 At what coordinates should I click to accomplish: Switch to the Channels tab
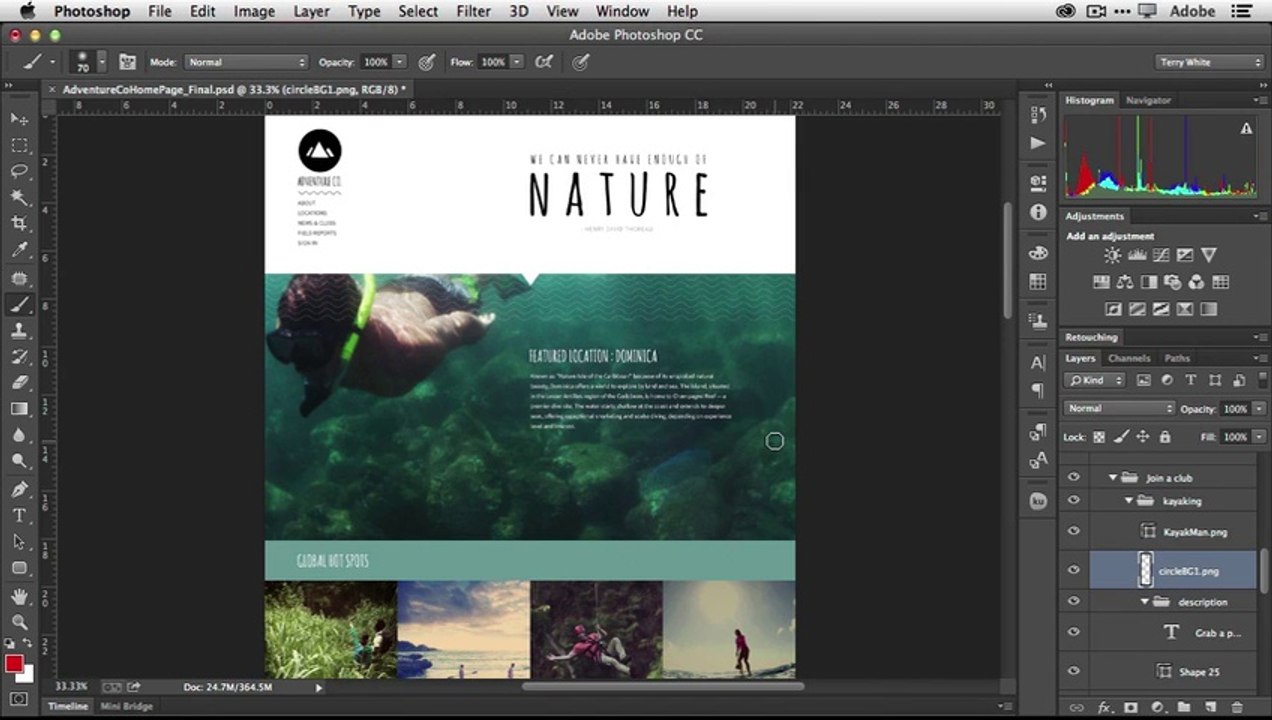[x=1129, y=358]
